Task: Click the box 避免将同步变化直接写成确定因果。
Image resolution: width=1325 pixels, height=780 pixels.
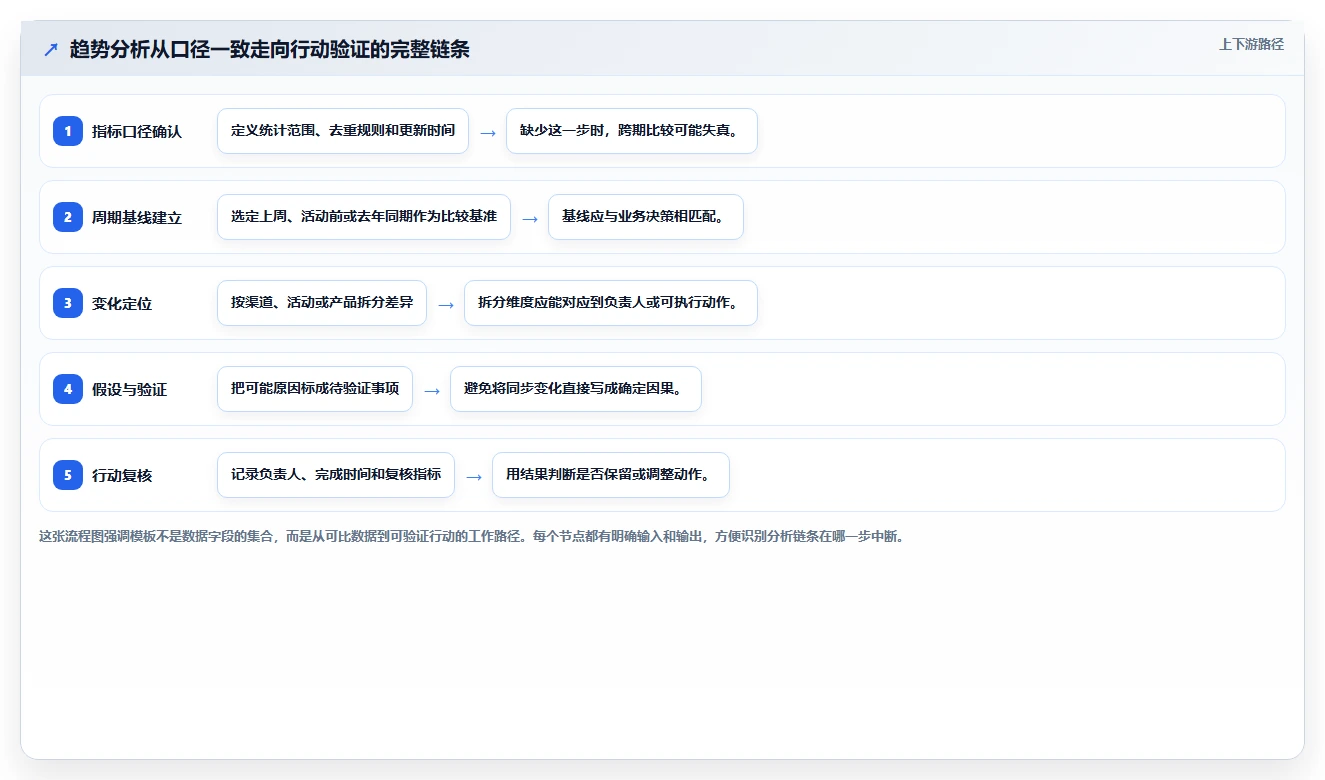Action: 576,389
